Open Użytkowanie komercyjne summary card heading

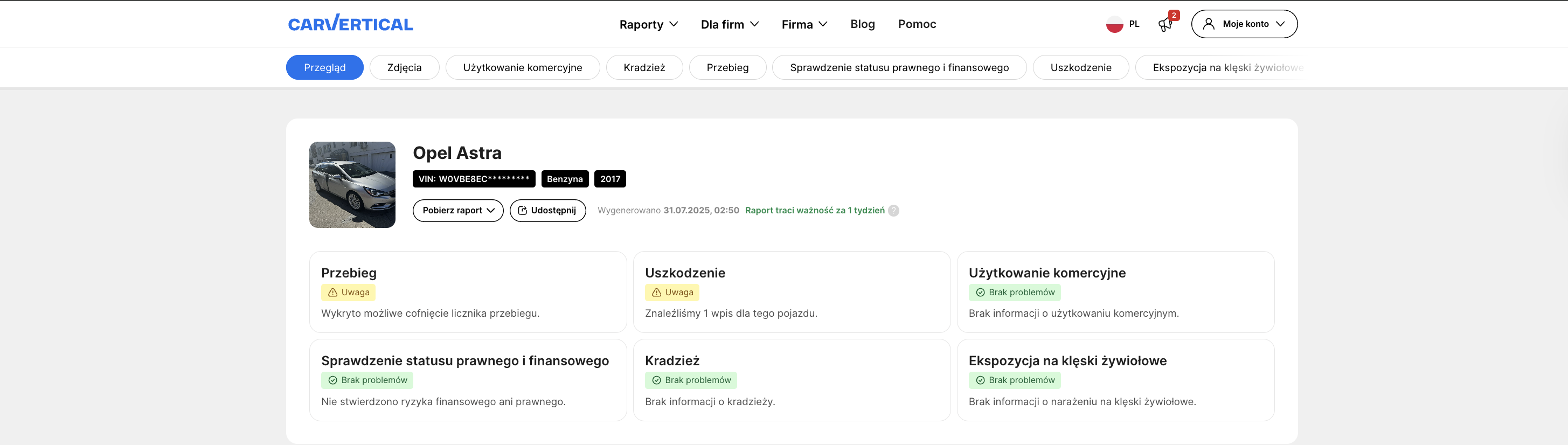1047,273
